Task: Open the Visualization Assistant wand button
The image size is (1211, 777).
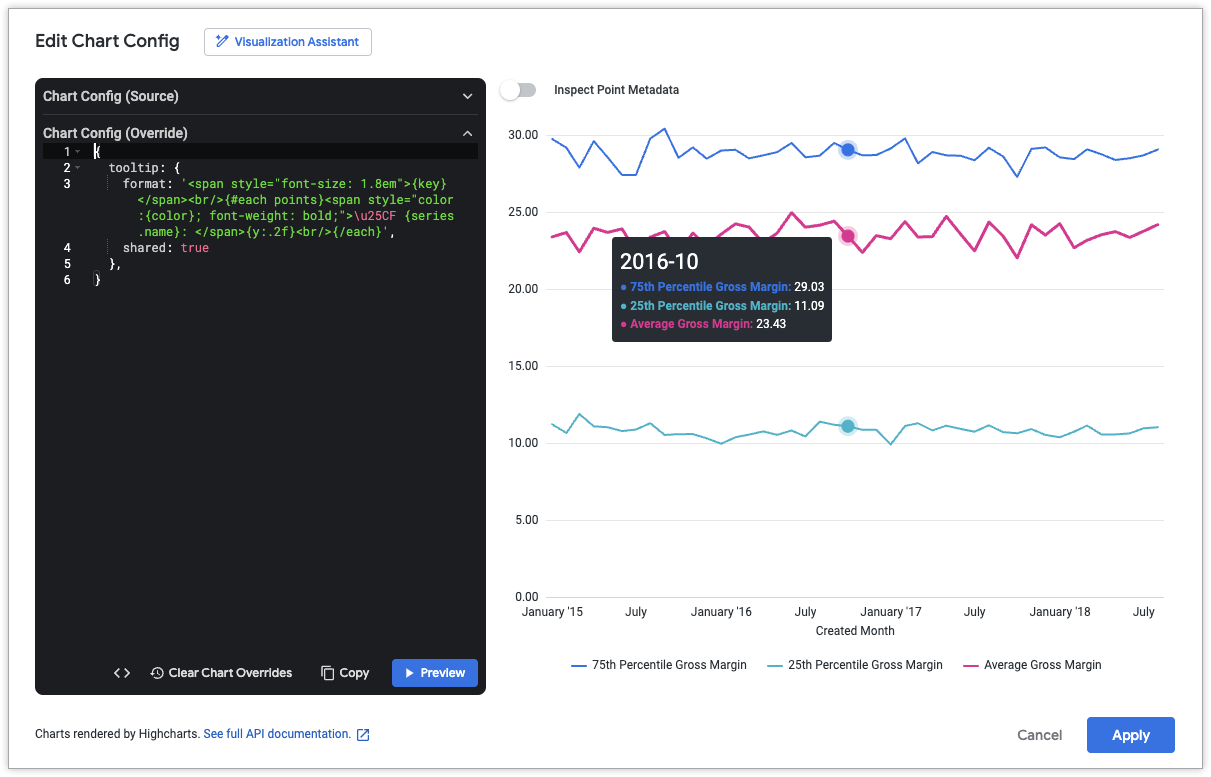Action: [x=288, y=42]
